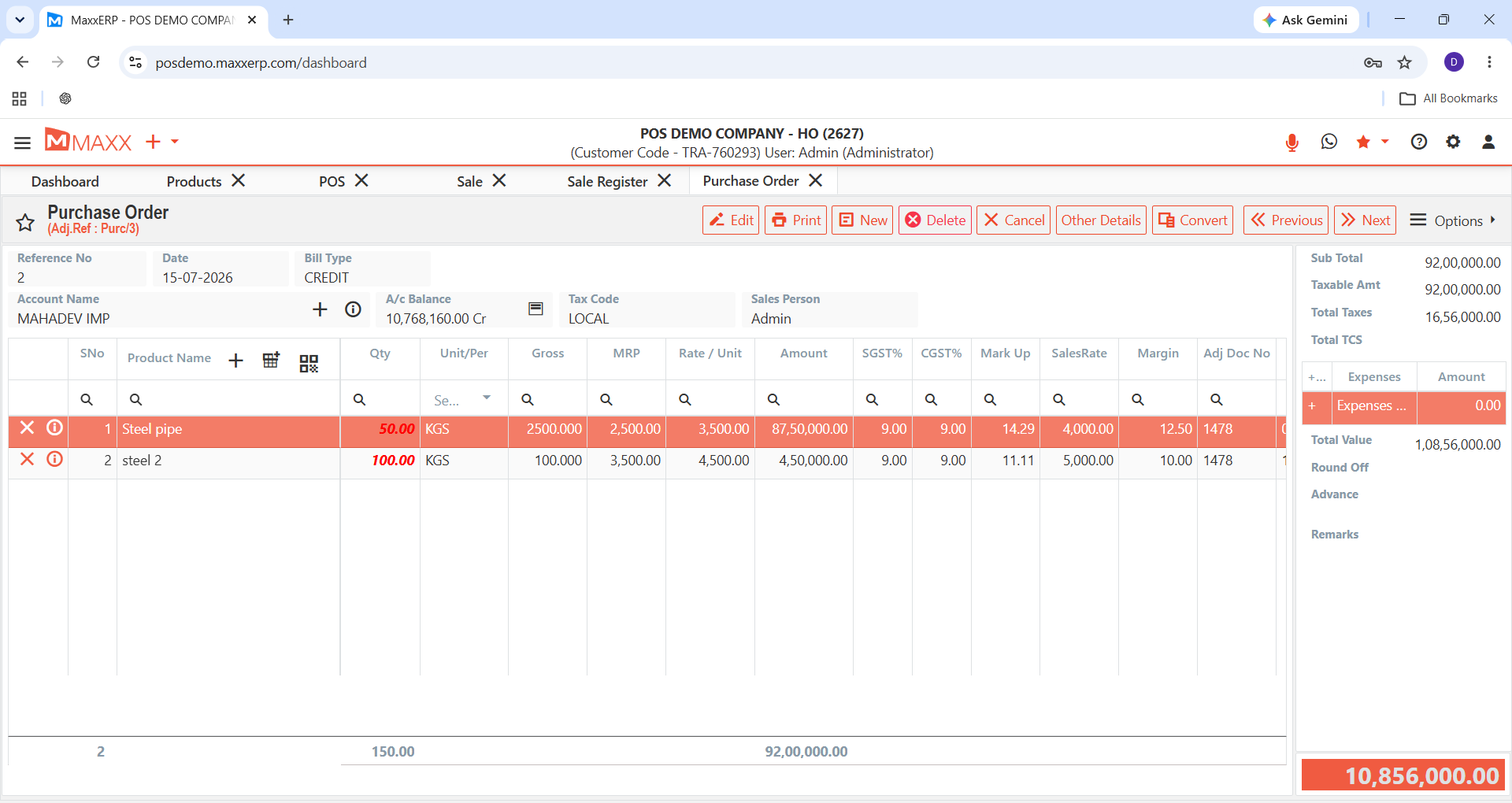Expand the Options menu
The image size is (1512, 803).
pos(1452,220)
